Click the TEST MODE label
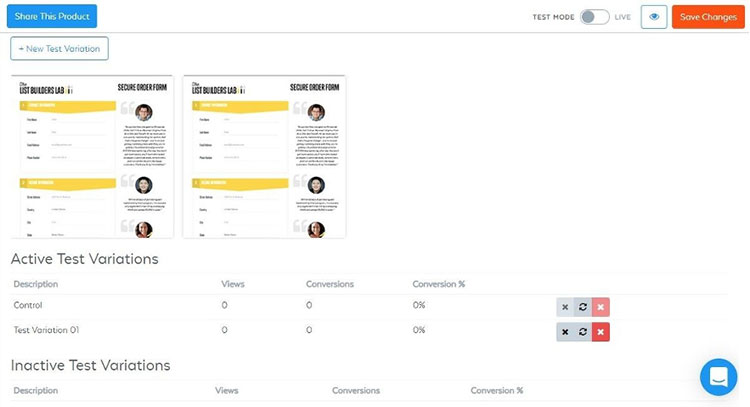Image resolution: width=750 pixels, height=407 pixels. point(553,17)
